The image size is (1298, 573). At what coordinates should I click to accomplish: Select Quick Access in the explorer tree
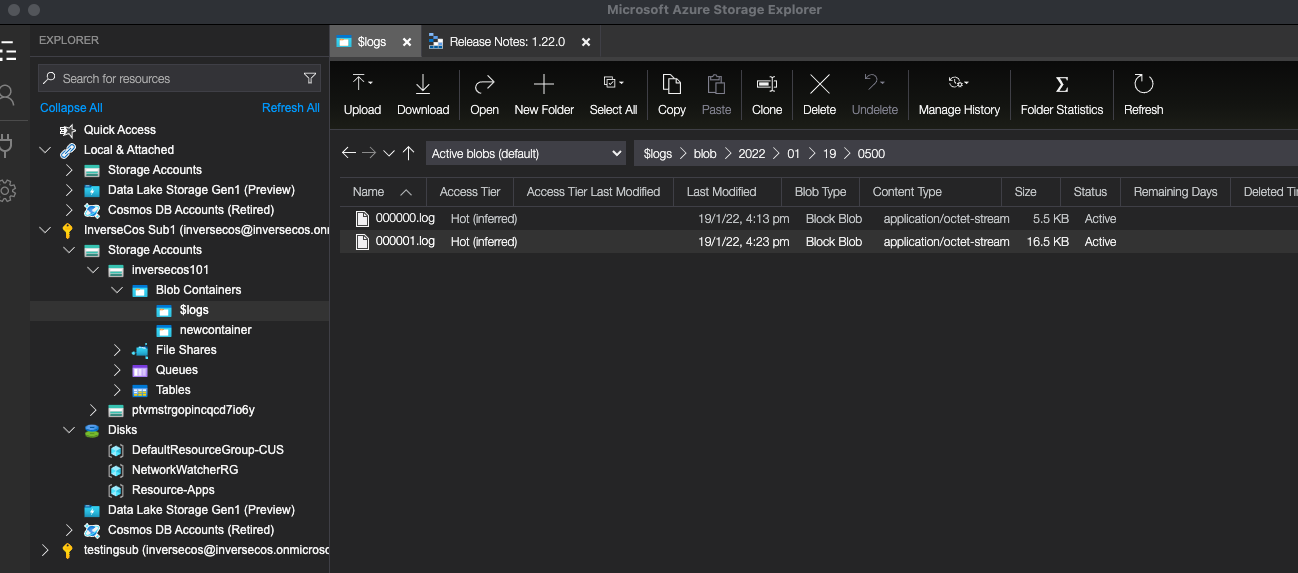[120, 130]
